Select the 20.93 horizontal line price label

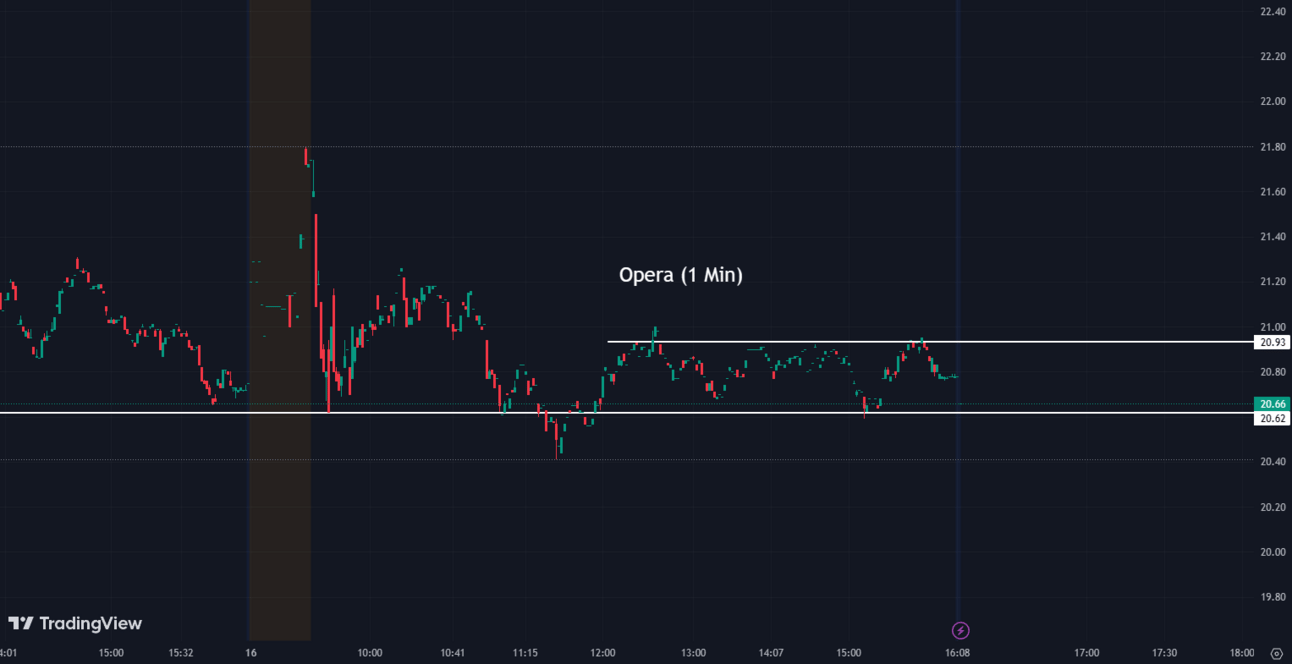point(1273,342)
